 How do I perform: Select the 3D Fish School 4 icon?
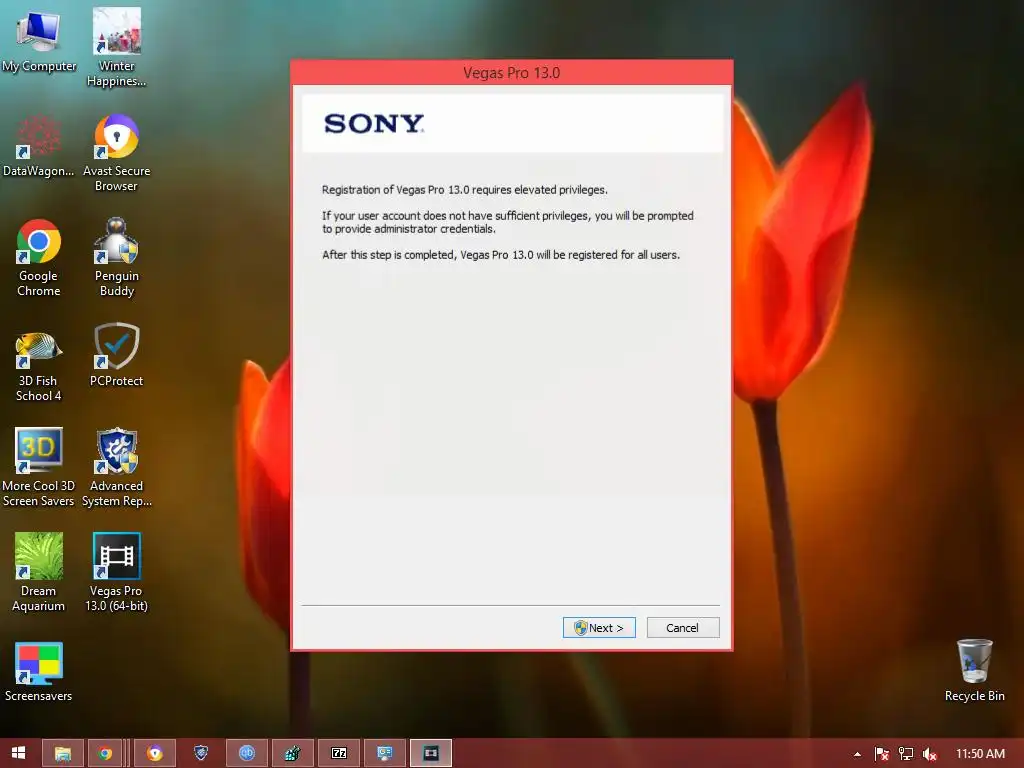click(39, 364)
